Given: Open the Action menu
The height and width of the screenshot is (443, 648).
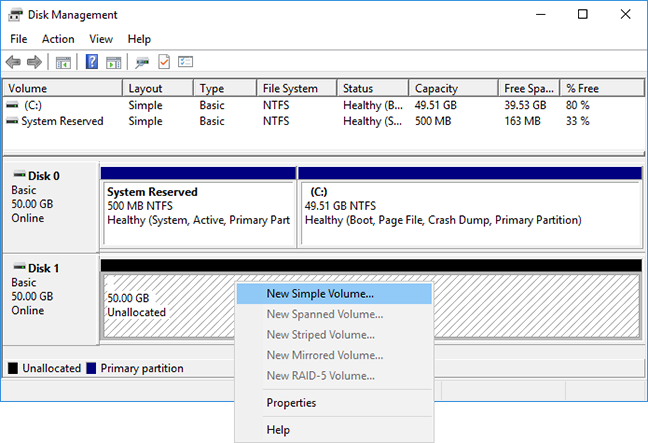Looking at the screenshot, I should (x=58, y=39).
